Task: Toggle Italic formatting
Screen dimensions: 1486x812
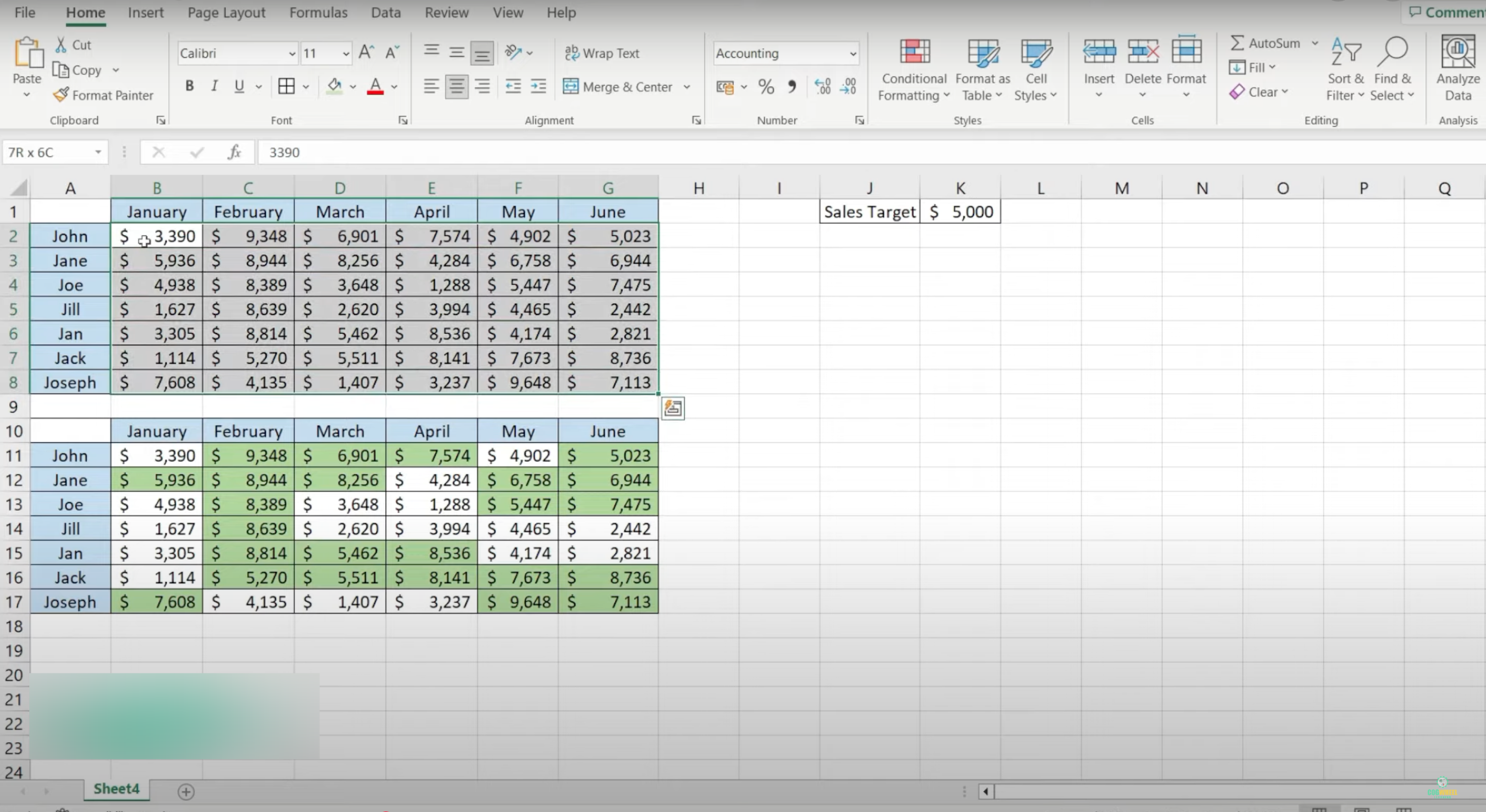Action: point(214,87)
